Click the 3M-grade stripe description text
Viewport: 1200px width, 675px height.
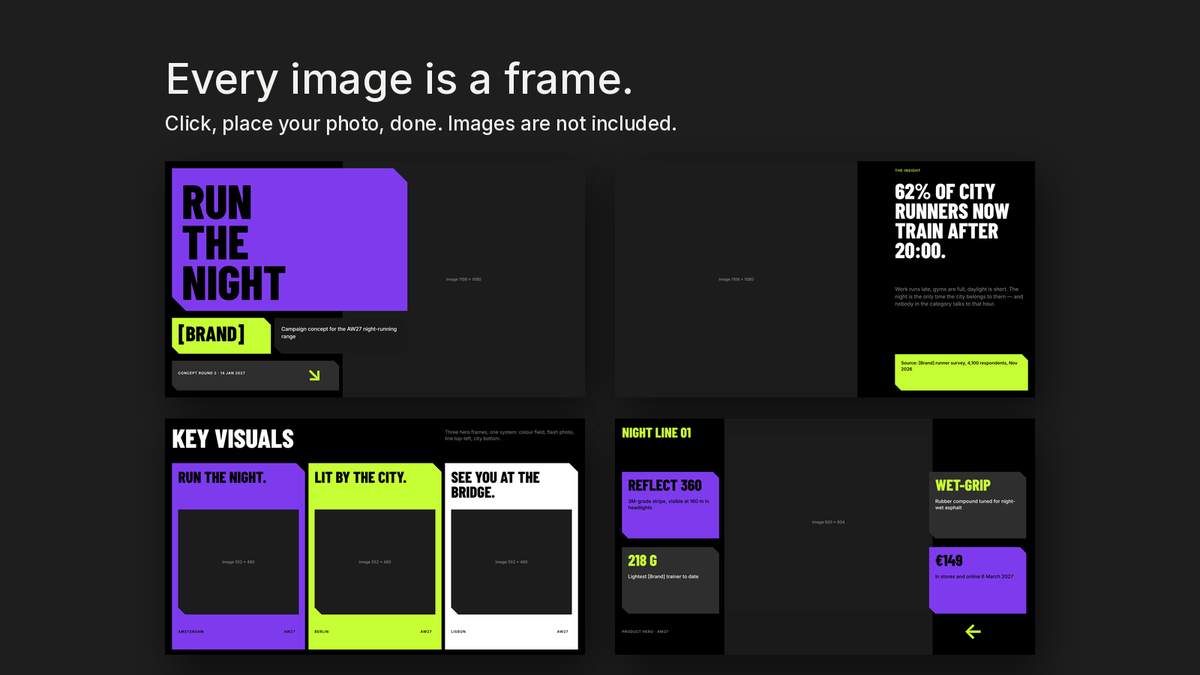(667, 504)
